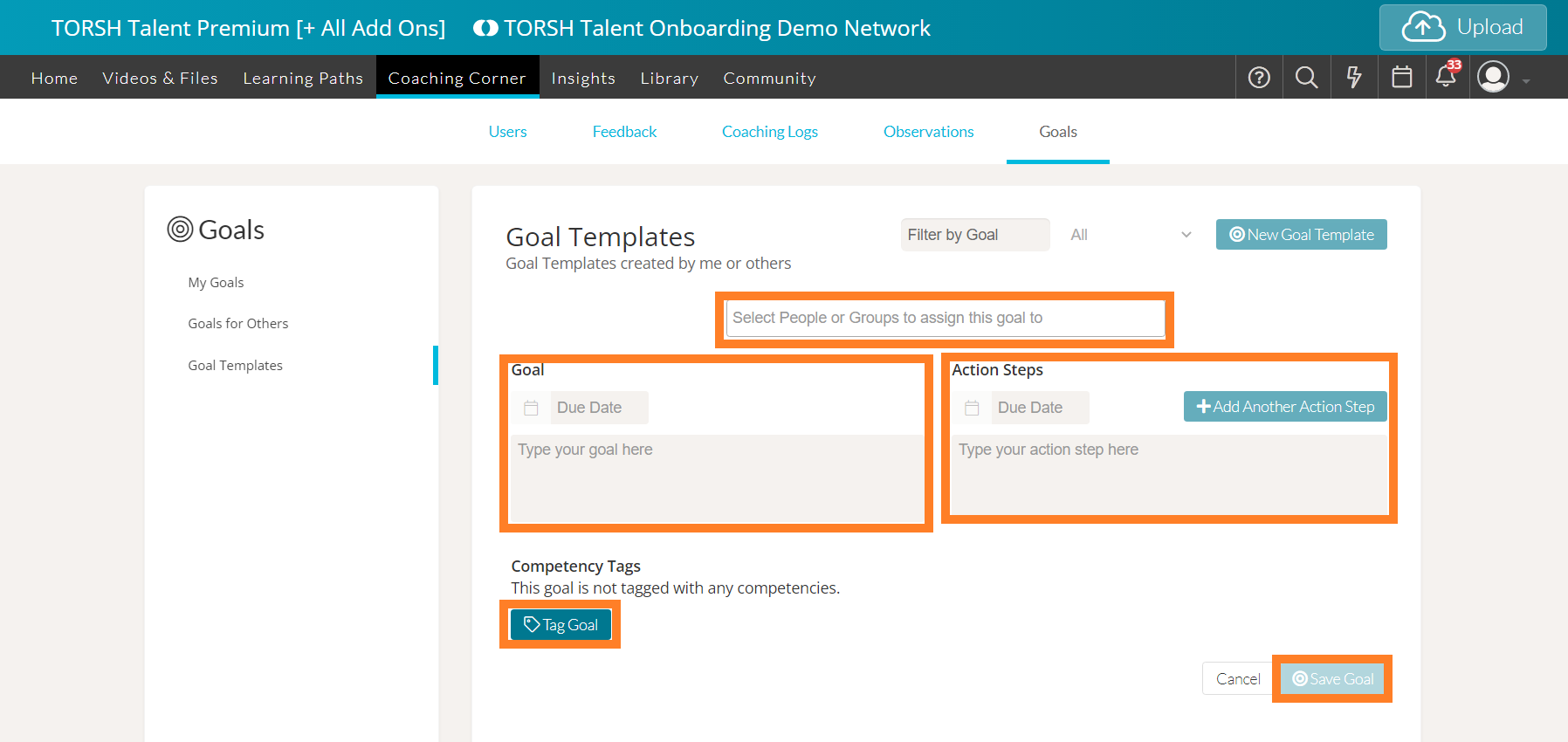Click the user profile avatar icon
Screen dimensions: 1568x742
[1493, 77]
